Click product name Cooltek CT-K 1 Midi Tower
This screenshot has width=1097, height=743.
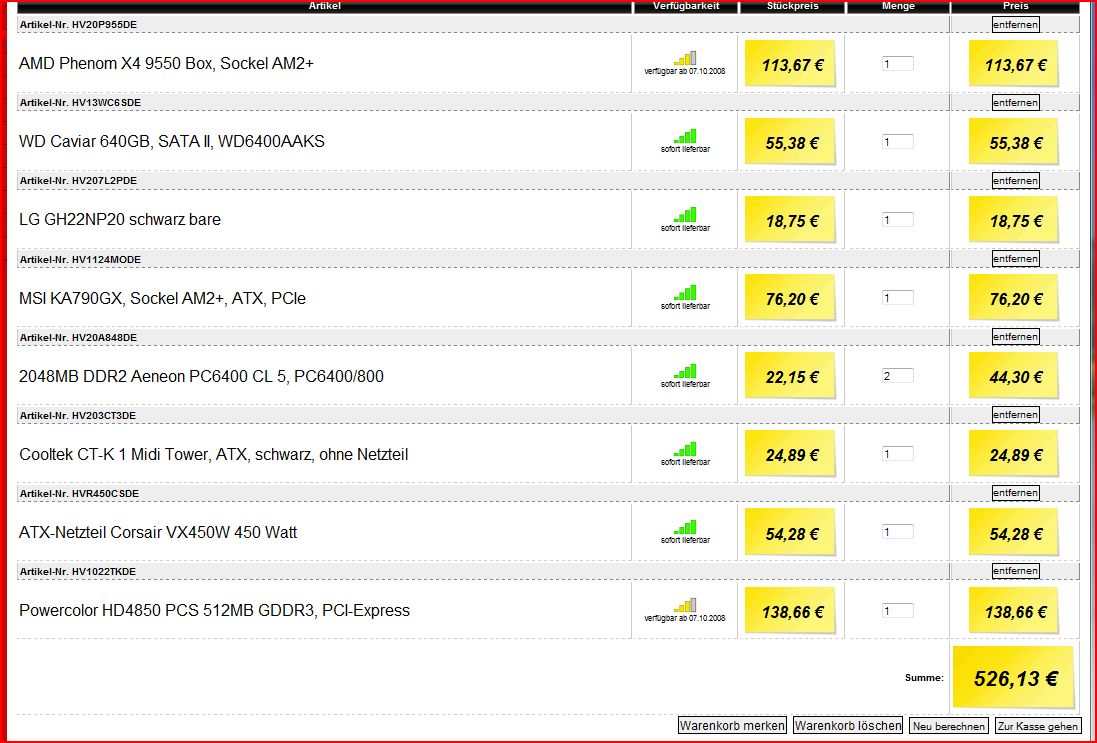click(x=213, y=455)
